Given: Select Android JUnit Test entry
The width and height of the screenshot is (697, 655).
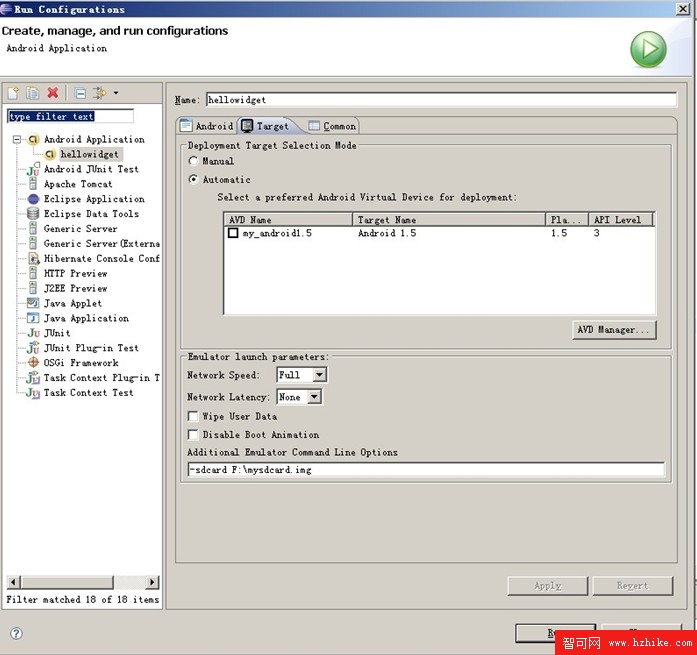Looking at the screenshot, I should (91, 169).
